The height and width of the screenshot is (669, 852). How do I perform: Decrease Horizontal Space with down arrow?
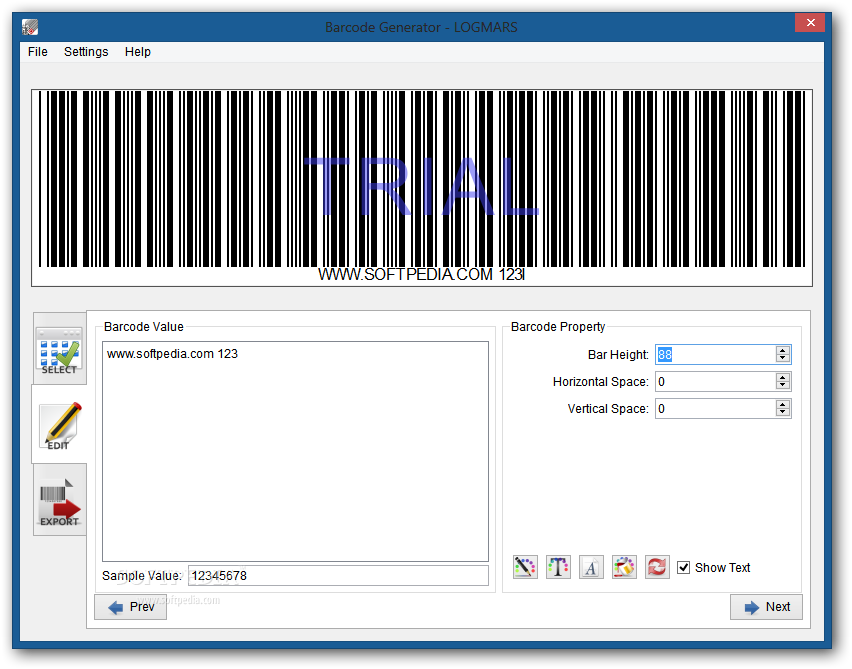coord(782,385)
